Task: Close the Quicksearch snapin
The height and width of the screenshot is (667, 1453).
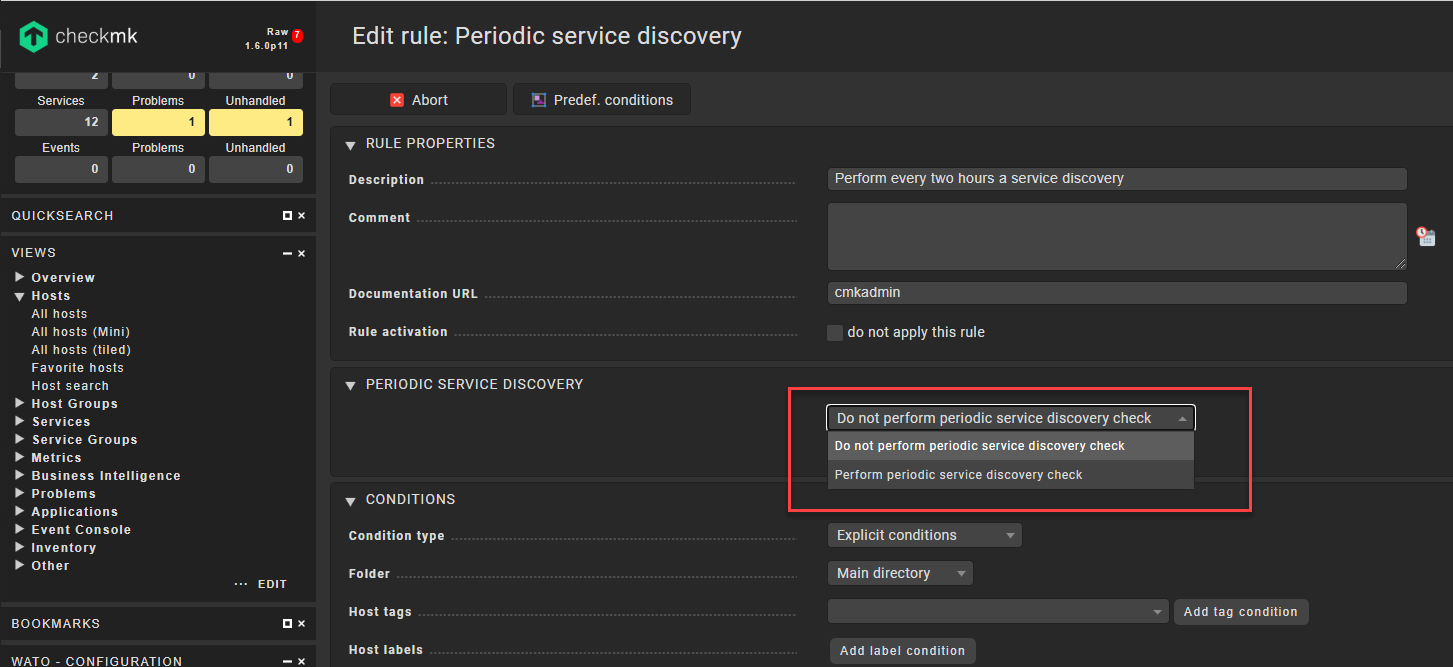Action: coord(302,216)
